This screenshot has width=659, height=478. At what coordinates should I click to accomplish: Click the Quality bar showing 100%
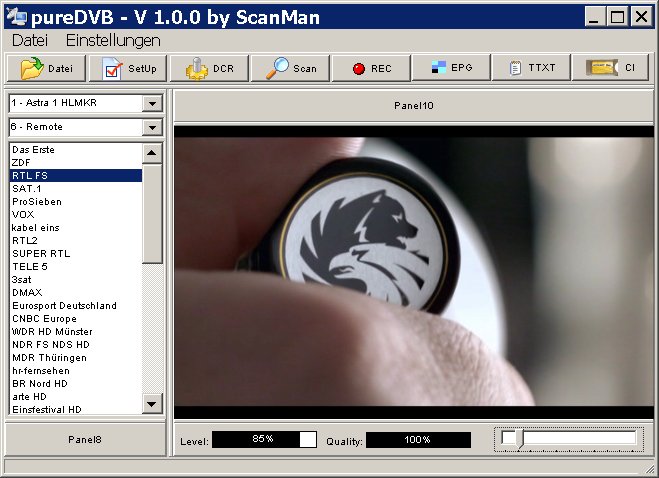(418, 440)
